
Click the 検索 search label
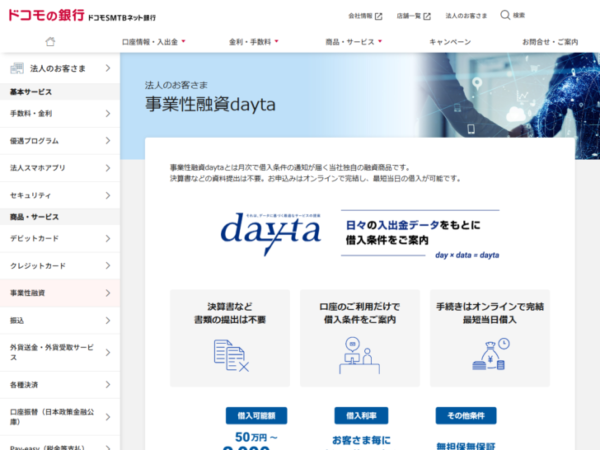coord(519,15)
